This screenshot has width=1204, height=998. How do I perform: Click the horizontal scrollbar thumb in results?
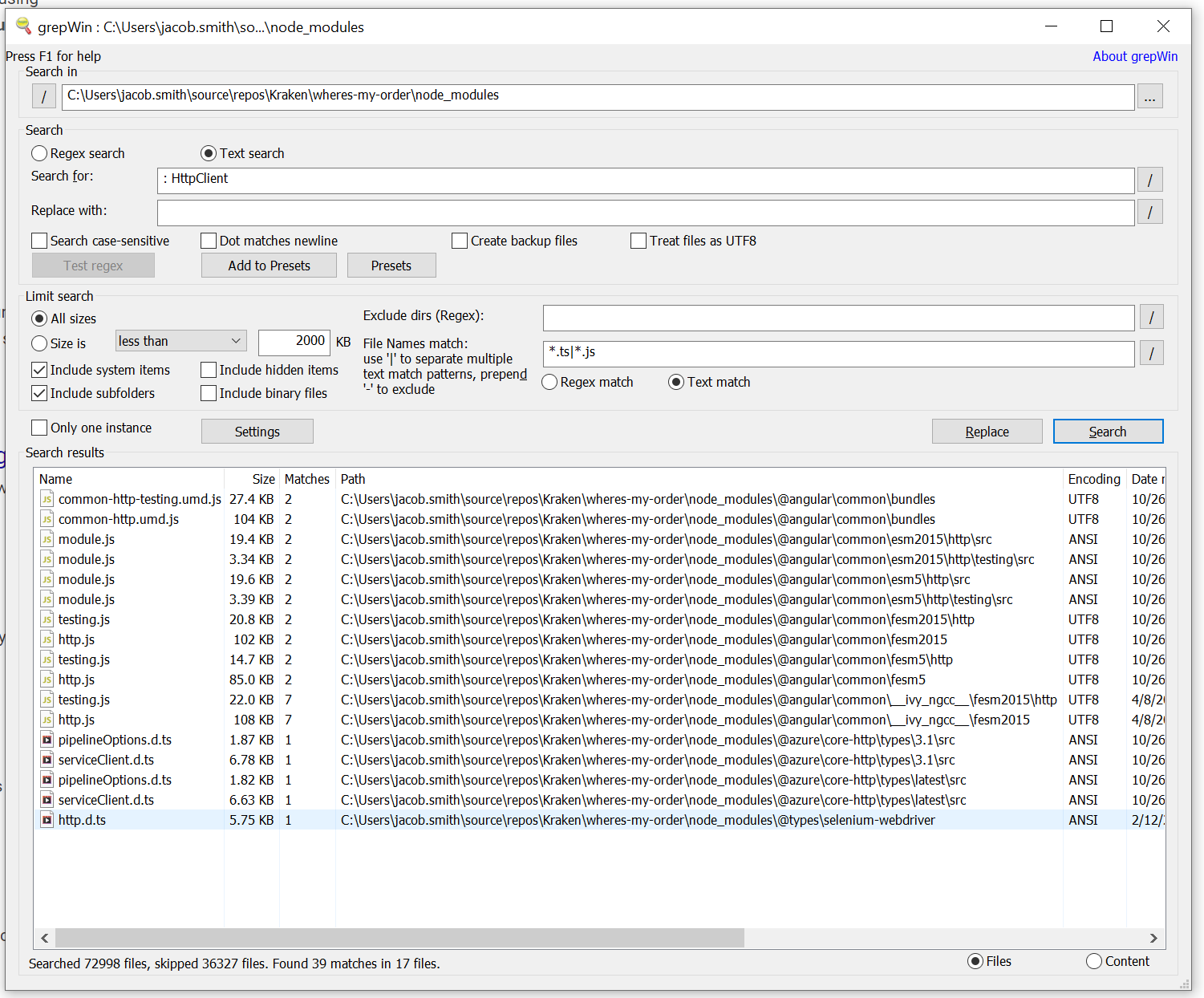(x=399, y=938)
